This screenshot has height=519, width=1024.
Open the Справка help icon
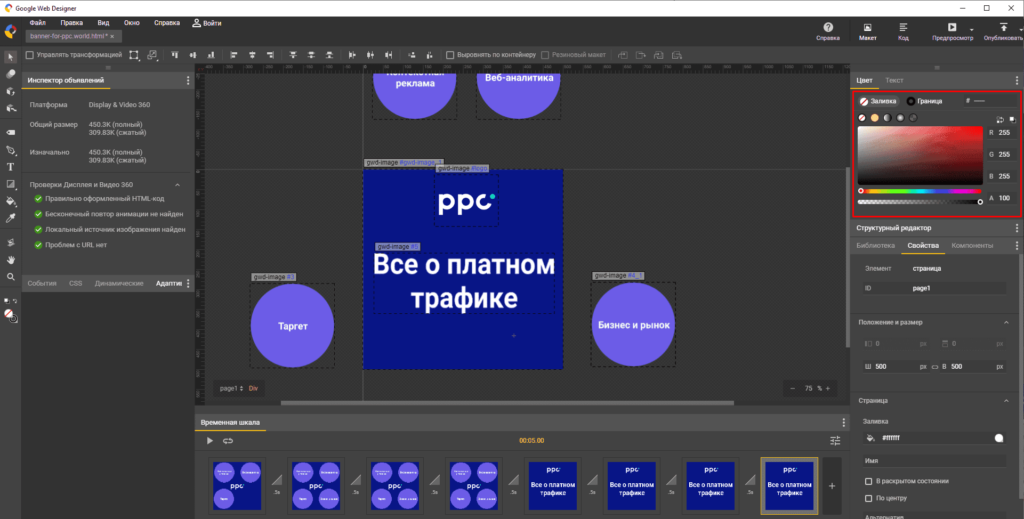point(828,31)
